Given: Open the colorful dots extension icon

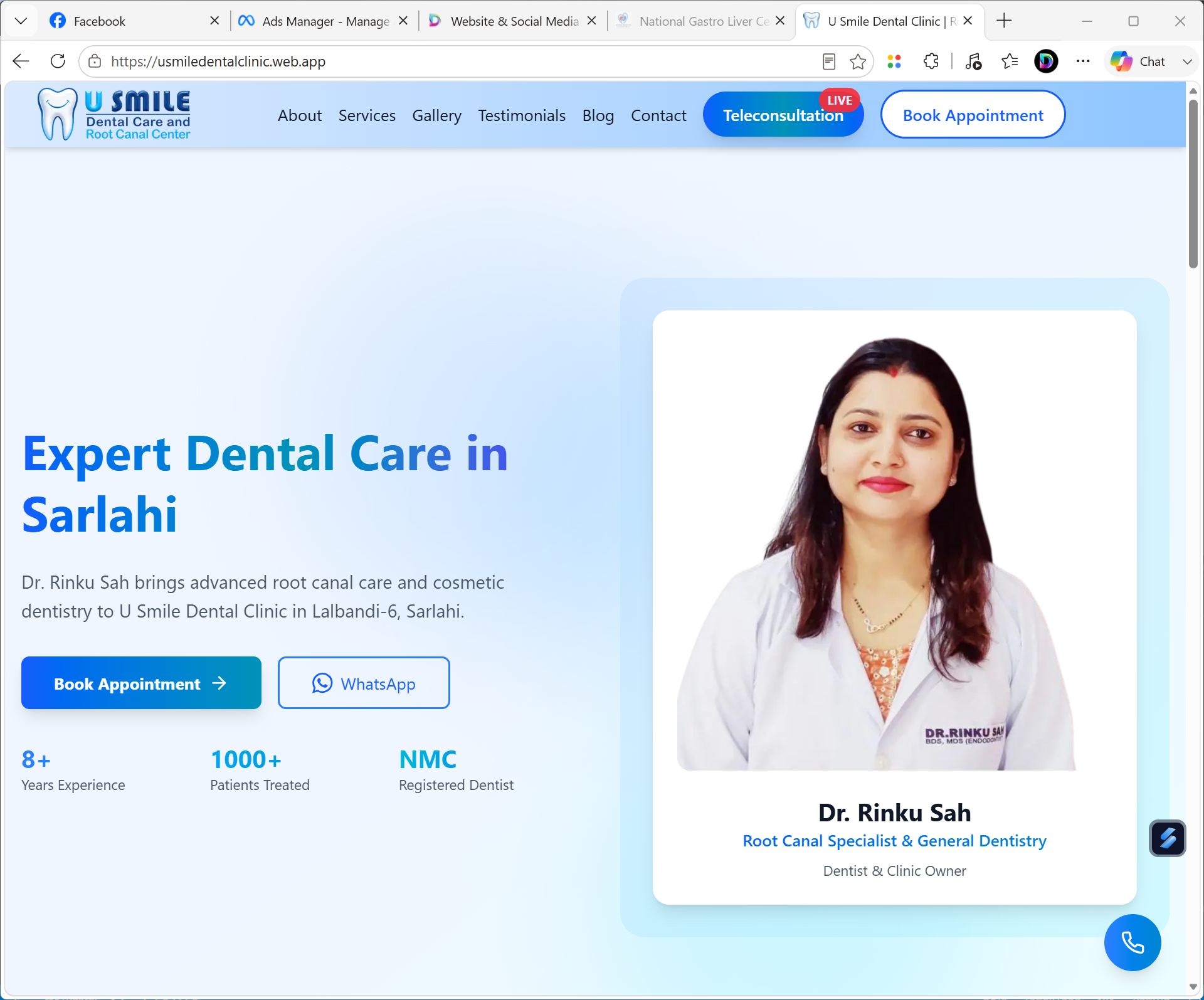Looking at the screenshot, I should (x=894, y=61).
